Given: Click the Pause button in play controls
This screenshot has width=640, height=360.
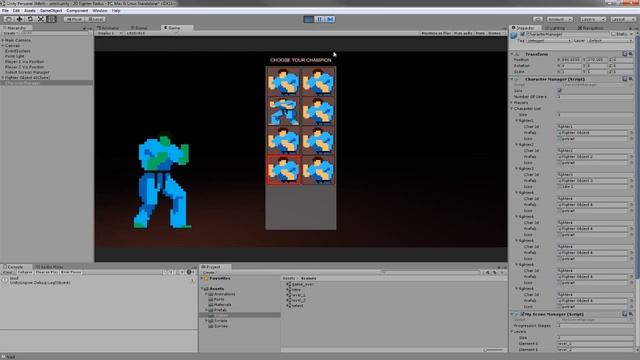Looking at the screenshot, I should point(320,19).
